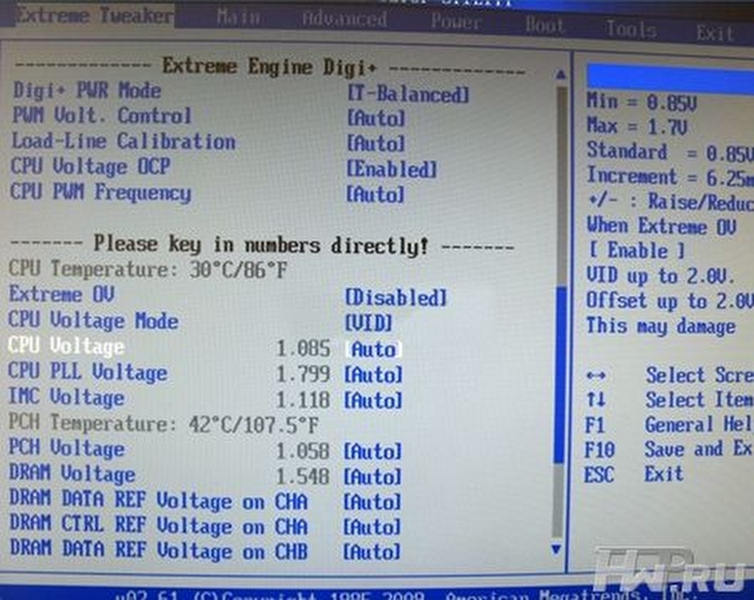
Task: Open the Extreme Tweaker tab
Action: point(93,15)
